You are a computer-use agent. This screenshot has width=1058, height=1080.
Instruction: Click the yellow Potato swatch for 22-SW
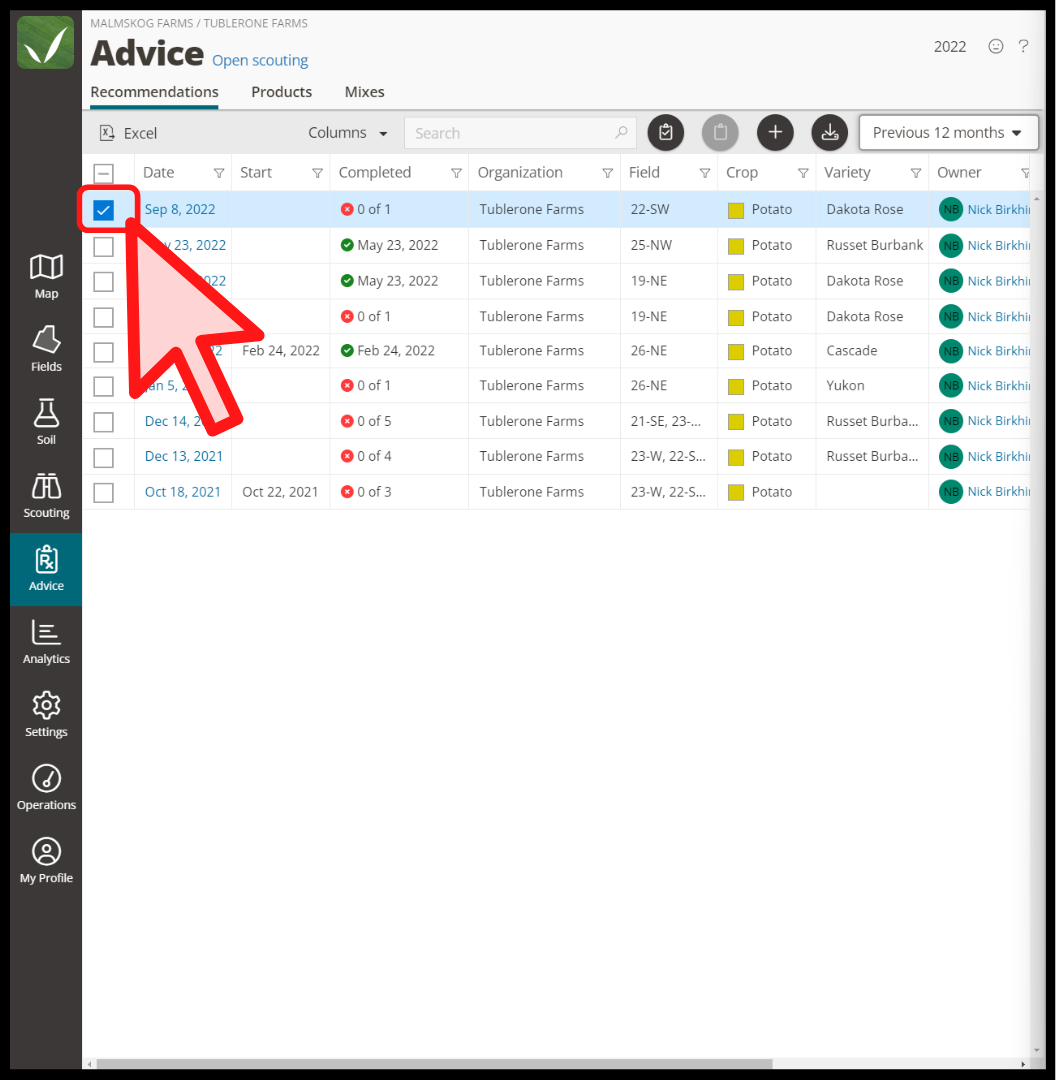(x=736, y=211)
